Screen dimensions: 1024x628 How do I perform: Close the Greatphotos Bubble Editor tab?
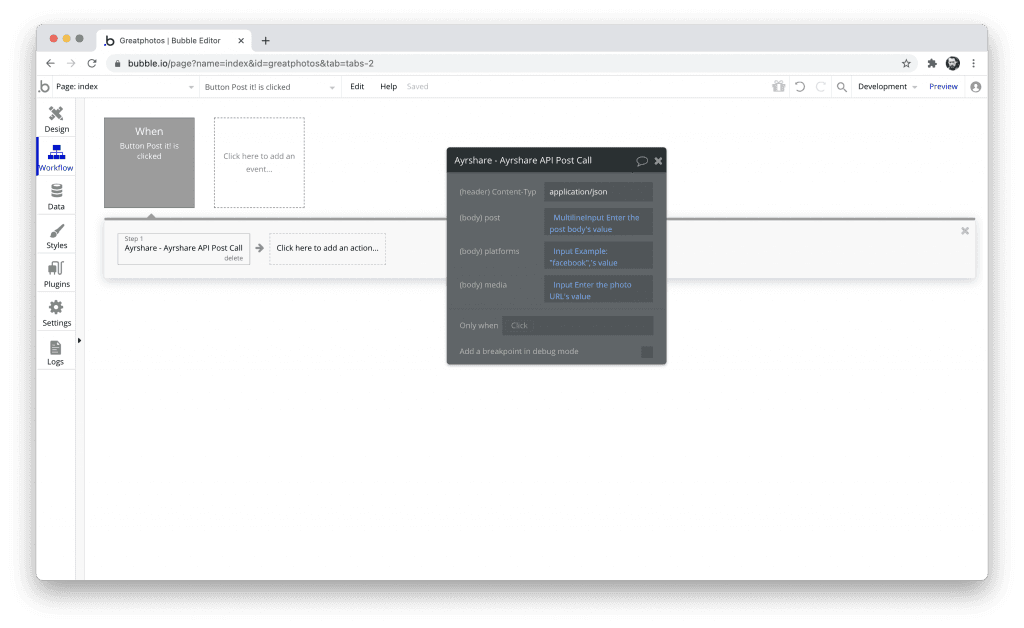pos(241,40)
